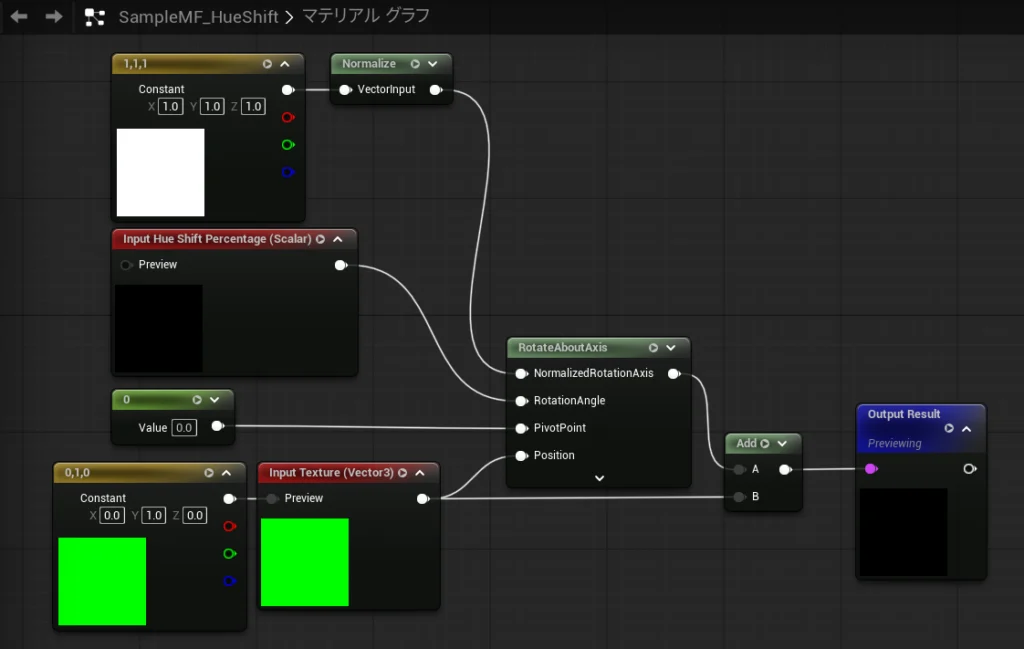Collapse the 1,1,1 constant node
1024x649 pixels.
tap(285, 64)
